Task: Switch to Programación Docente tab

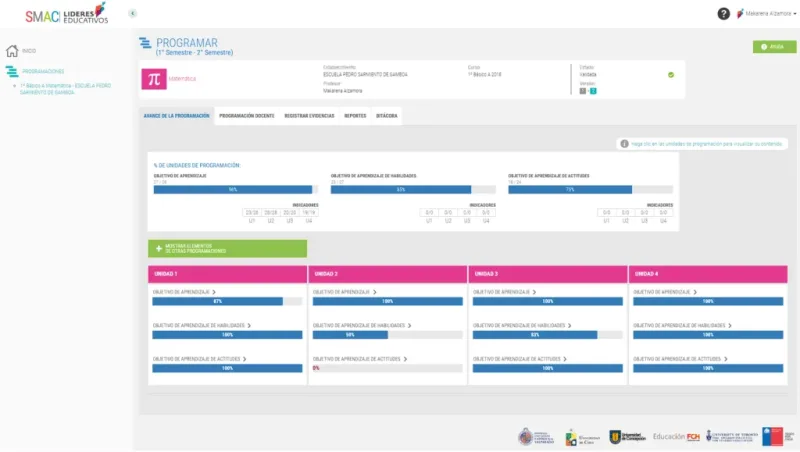Action: (x=247, y=116)
